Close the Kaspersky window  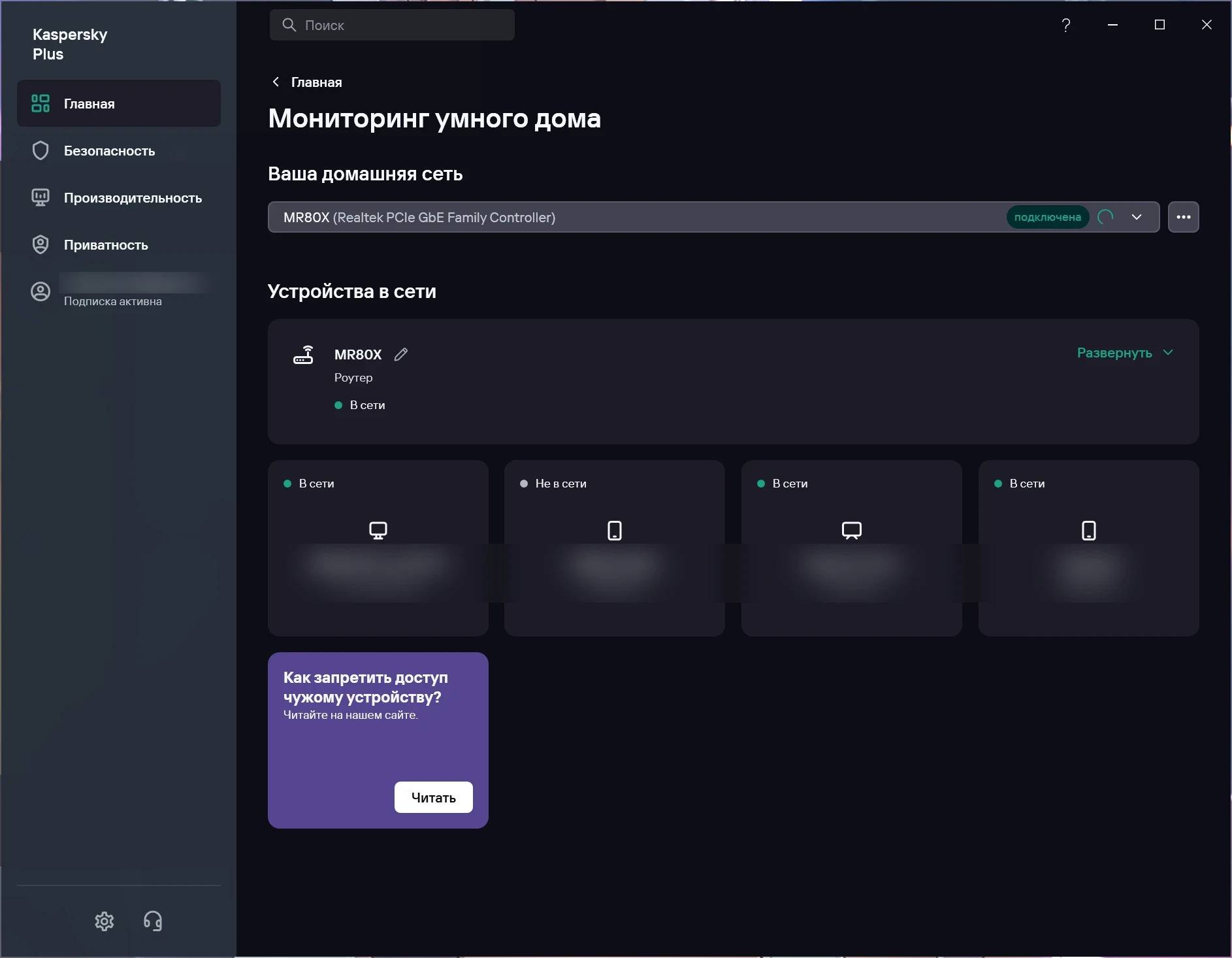click(x=1207, y=25)
